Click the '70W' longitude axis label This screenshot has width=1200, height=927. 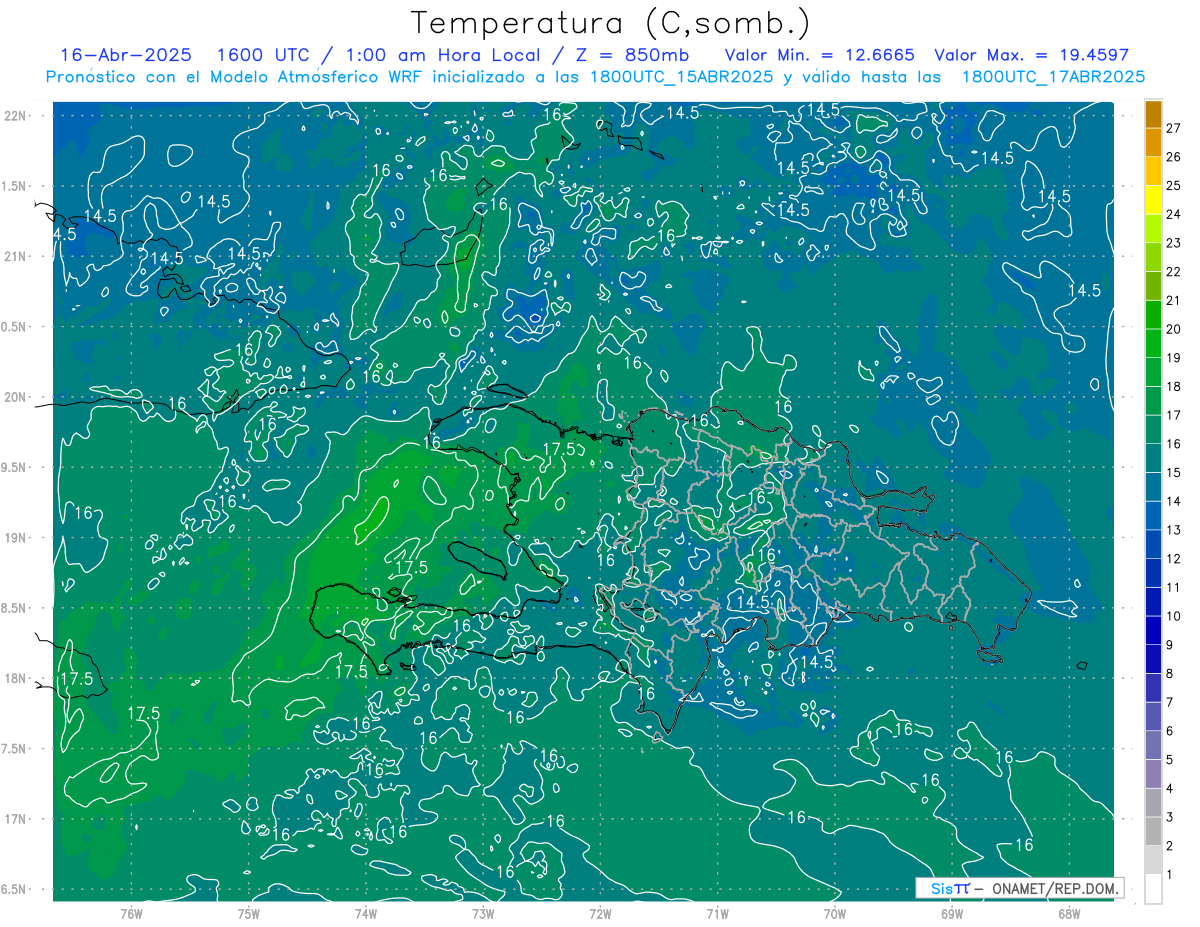[x=835, y=913]
